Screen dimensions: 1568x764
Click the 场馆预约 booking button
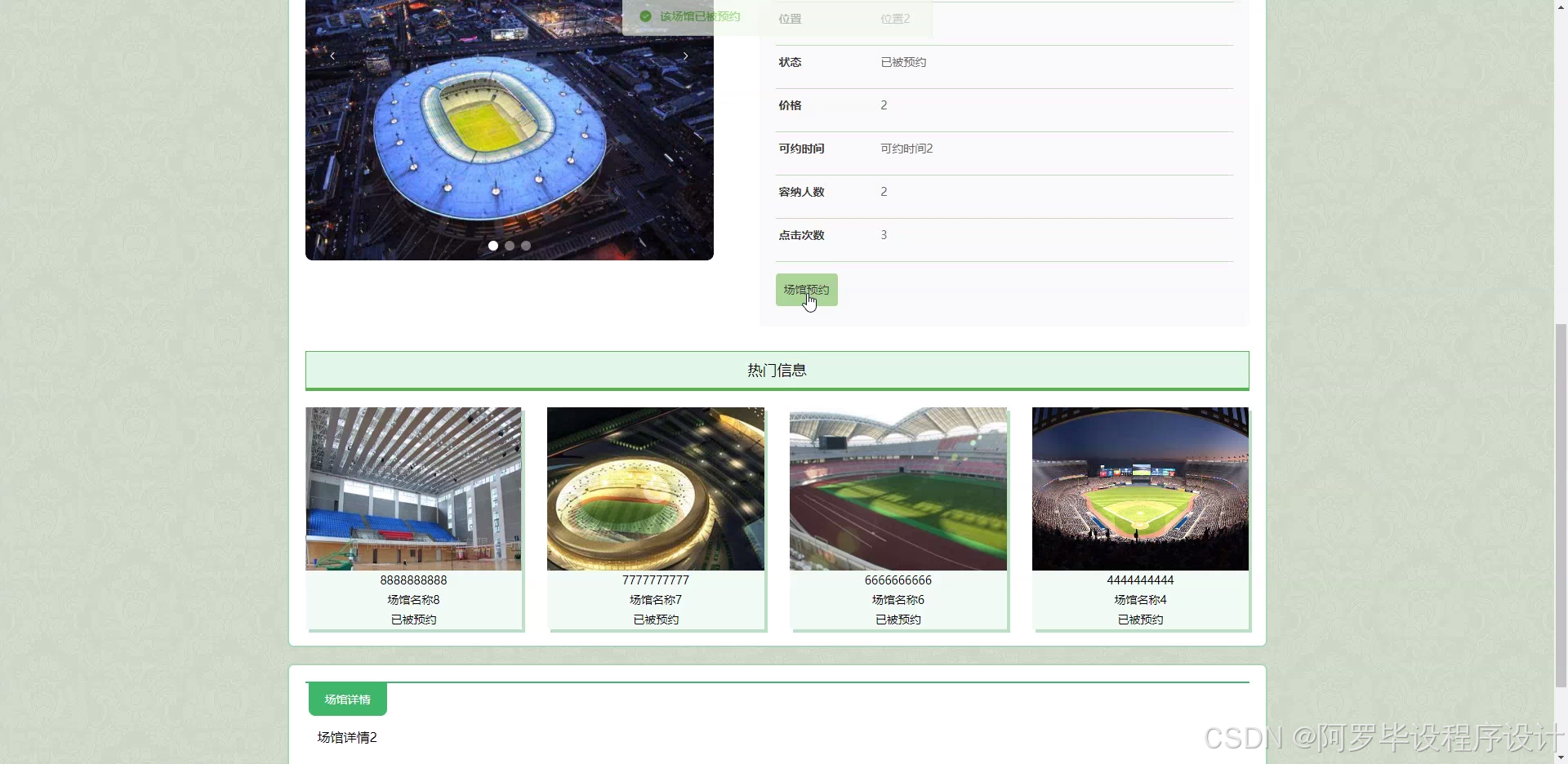806,290
